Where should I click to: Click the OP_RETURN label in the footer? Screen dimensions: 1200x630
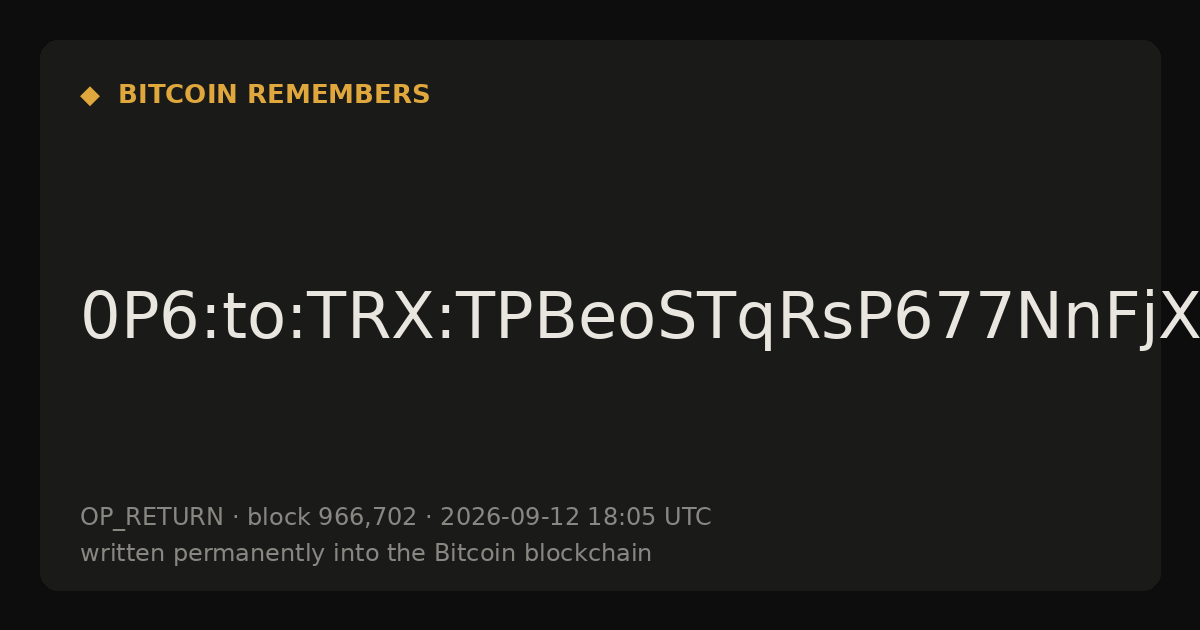coord(152,518)
